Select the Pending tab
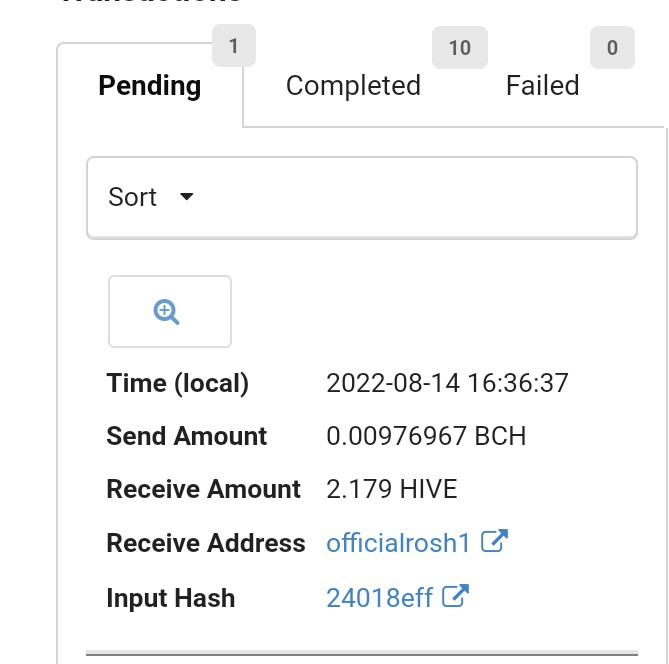Image resolution: width=669 pixels, height=664 pixels. (x=150, y=86)
